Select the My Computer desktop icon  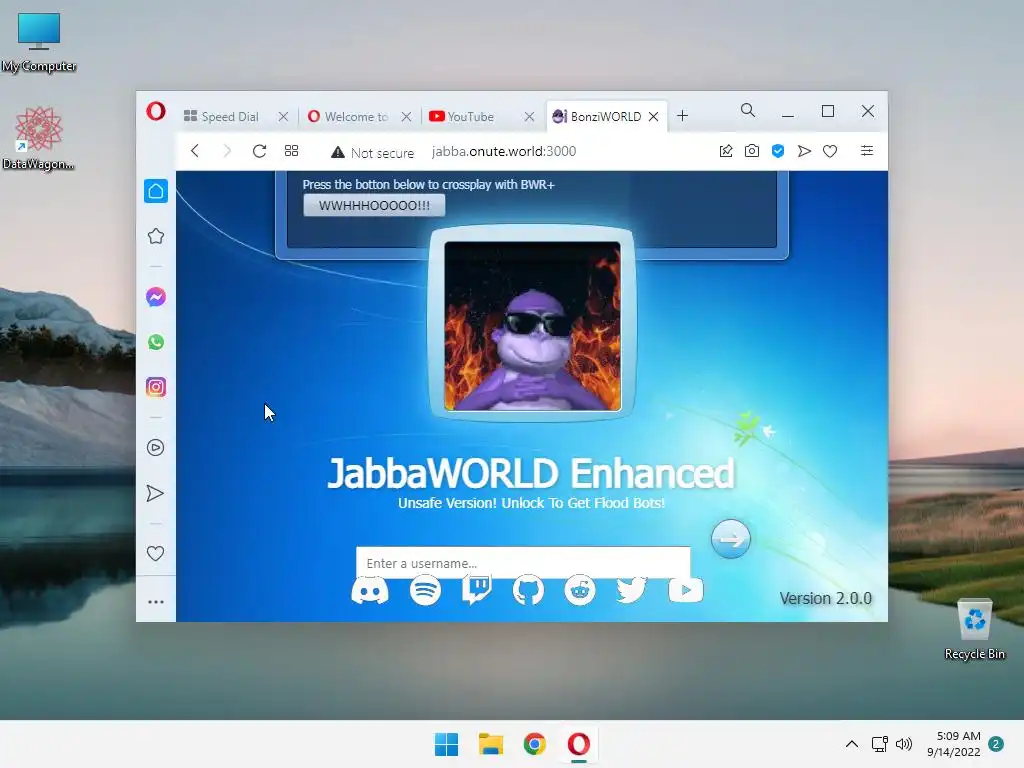pos(39,42)
